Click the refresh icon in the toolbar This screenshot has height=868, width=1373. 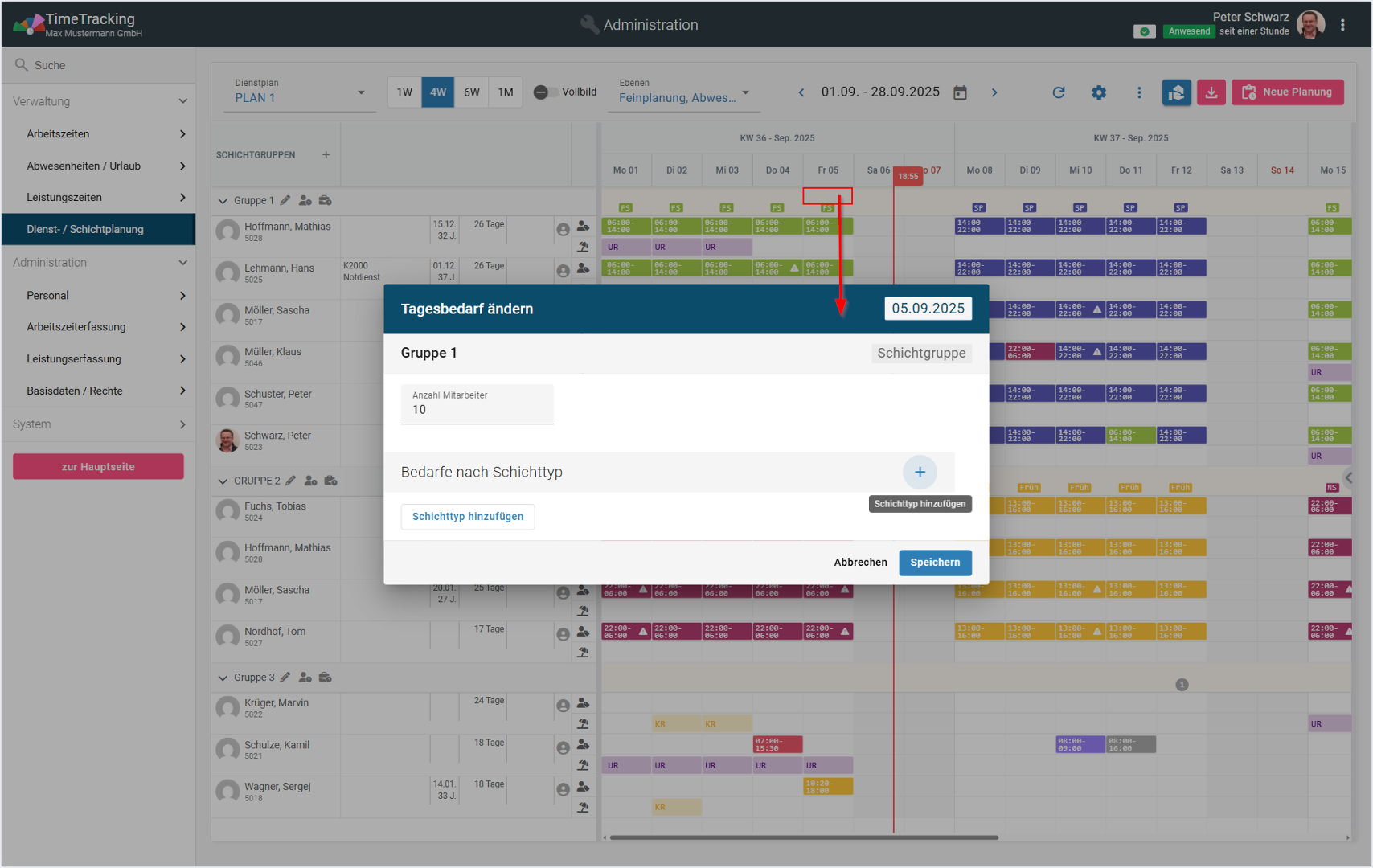(x=1059, y=92)
